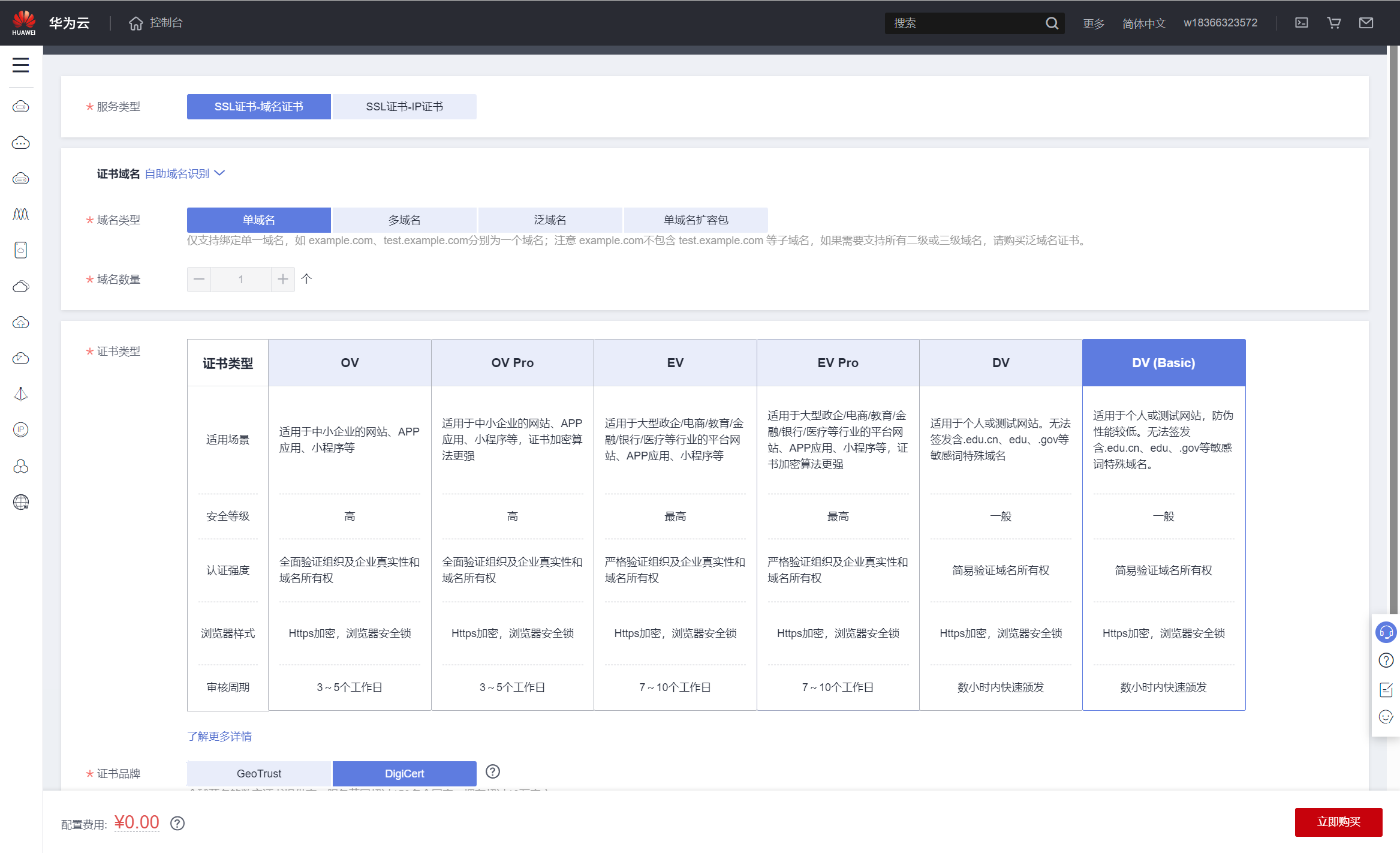Select the OV certificate column

350,363
